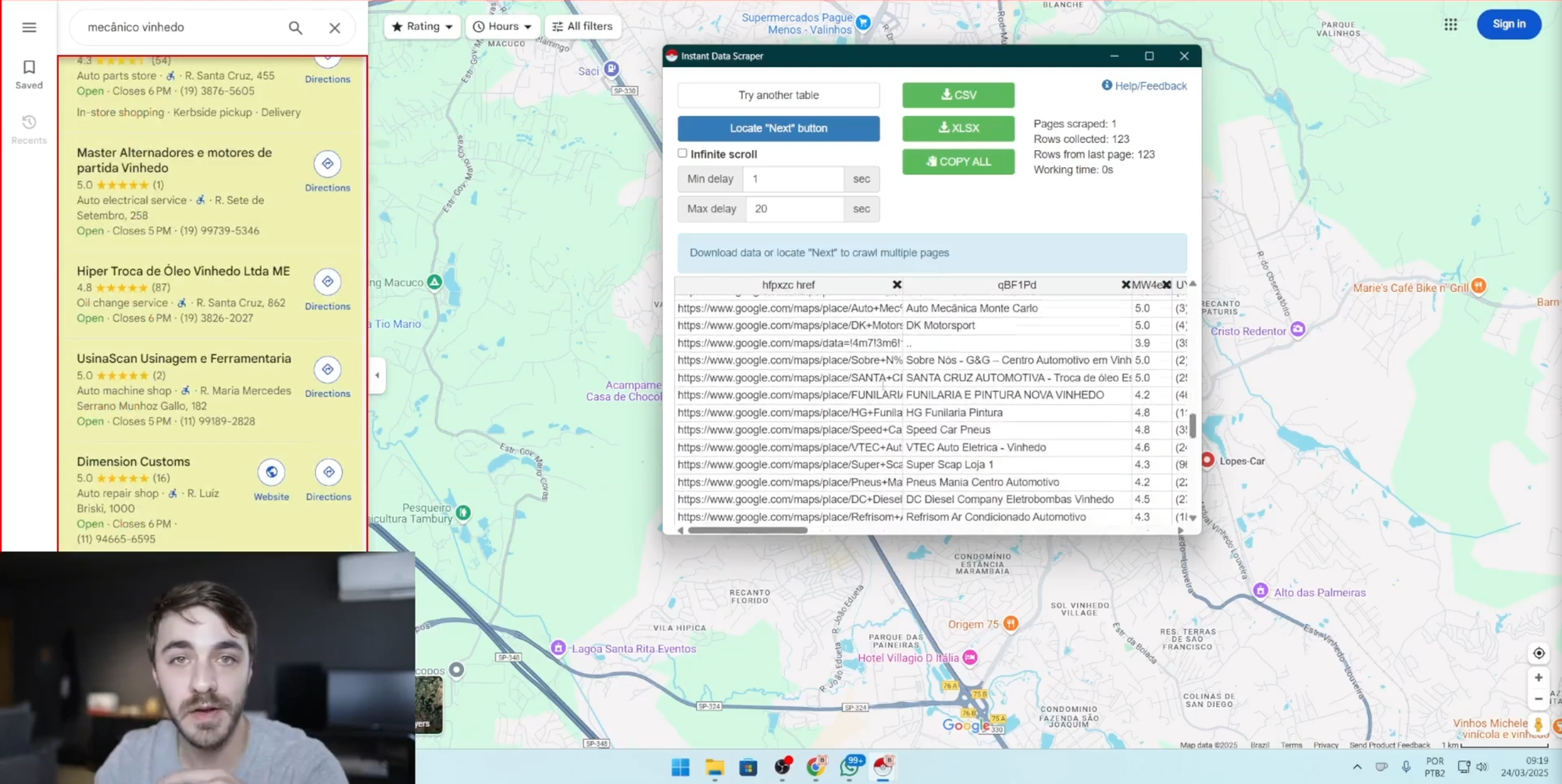Click the Lopes-Car map pin
1562x784 pixels.
click(x=1207, y=459)
